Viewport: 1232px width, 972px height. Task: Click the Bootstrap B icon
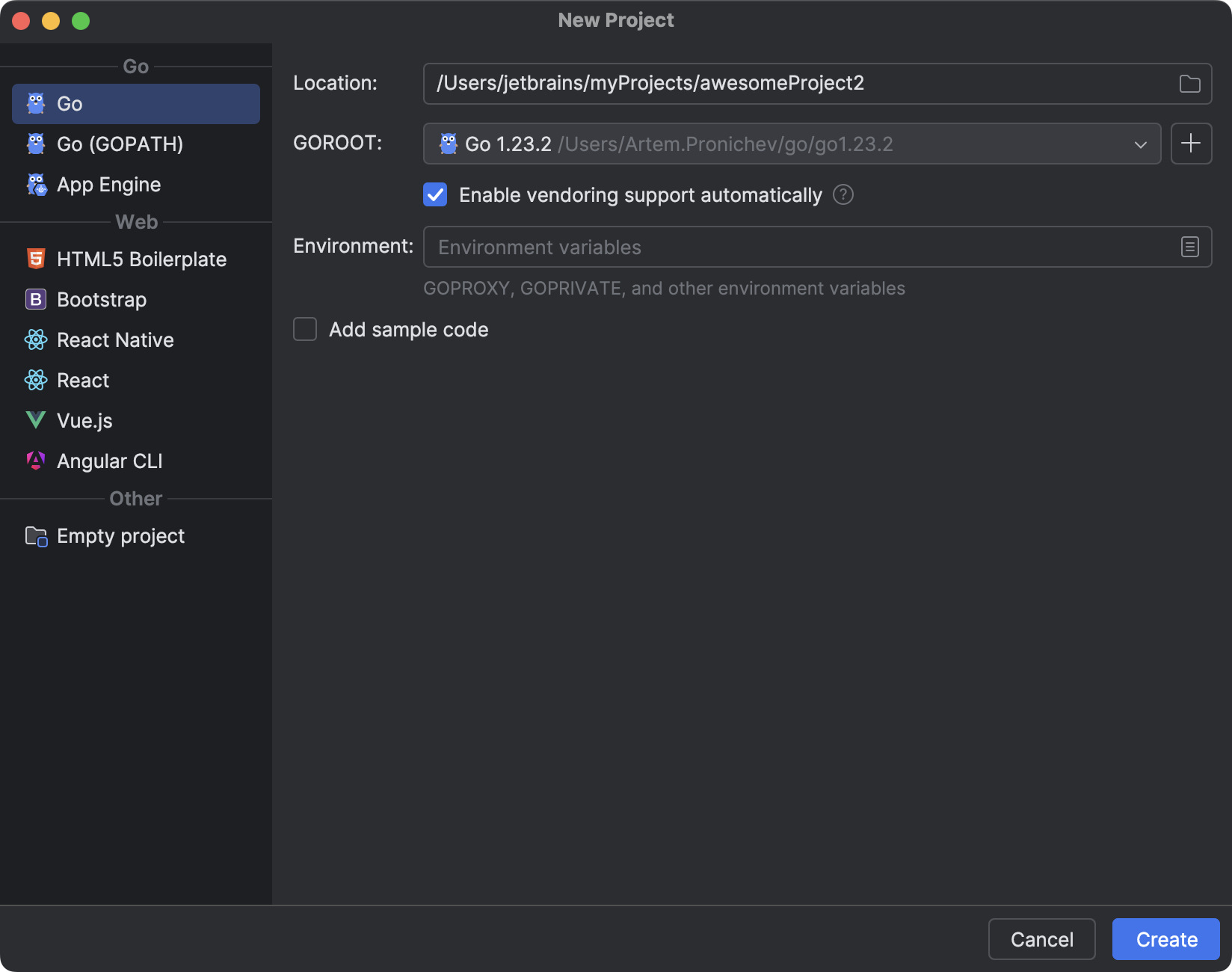pyautogui.click(x=36, y=299)
